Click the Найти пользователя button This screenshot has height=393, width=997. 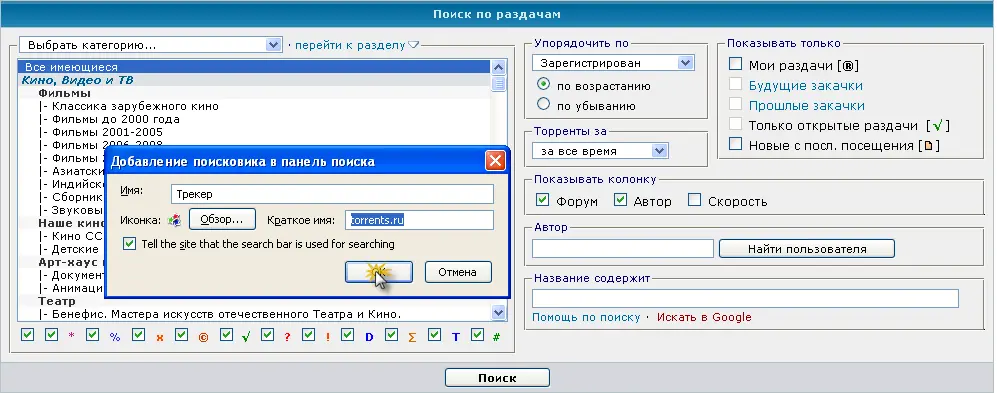point(807,249)
